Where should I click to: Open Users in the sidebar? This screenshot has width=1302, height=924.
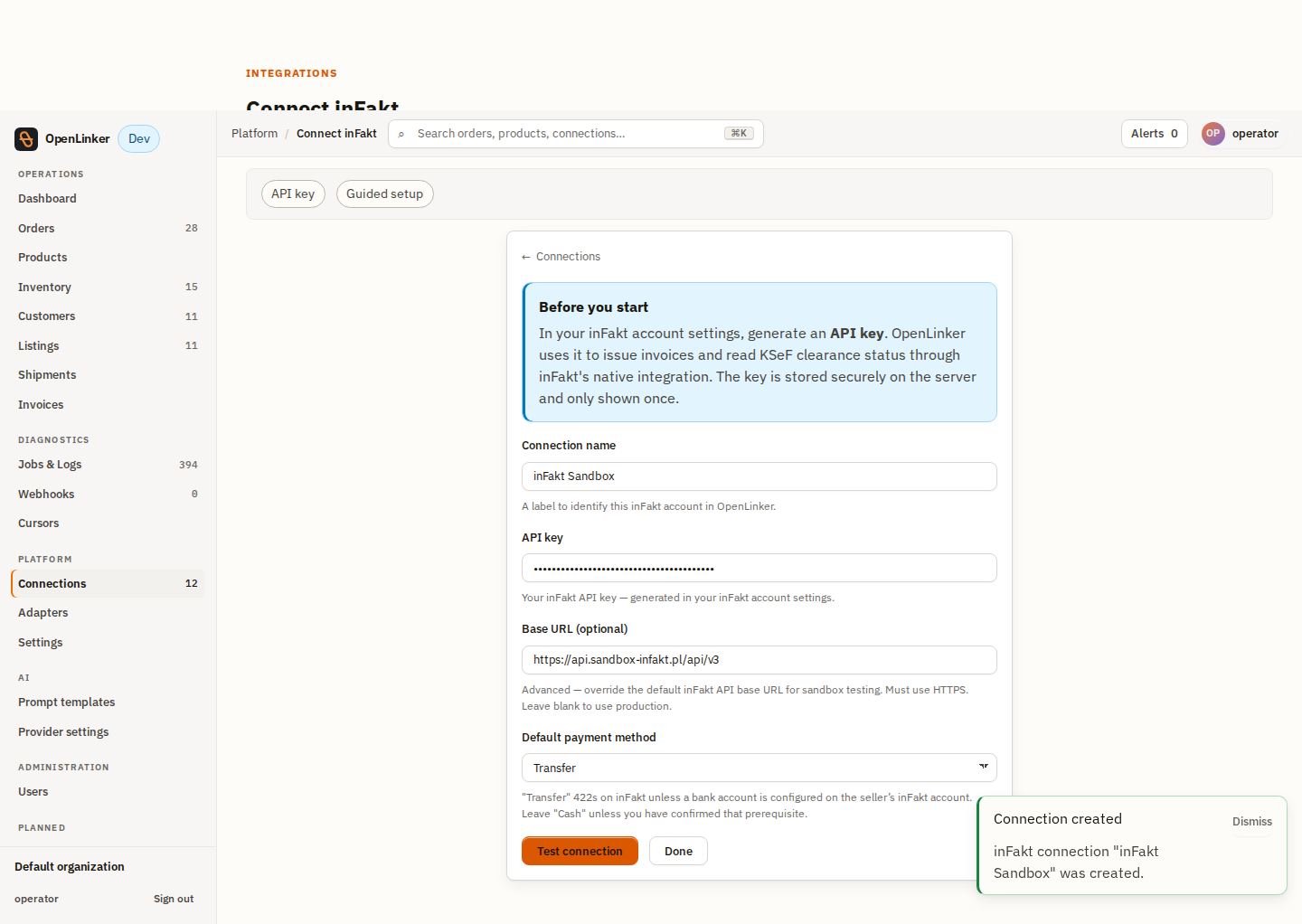(x=108, y=791)
